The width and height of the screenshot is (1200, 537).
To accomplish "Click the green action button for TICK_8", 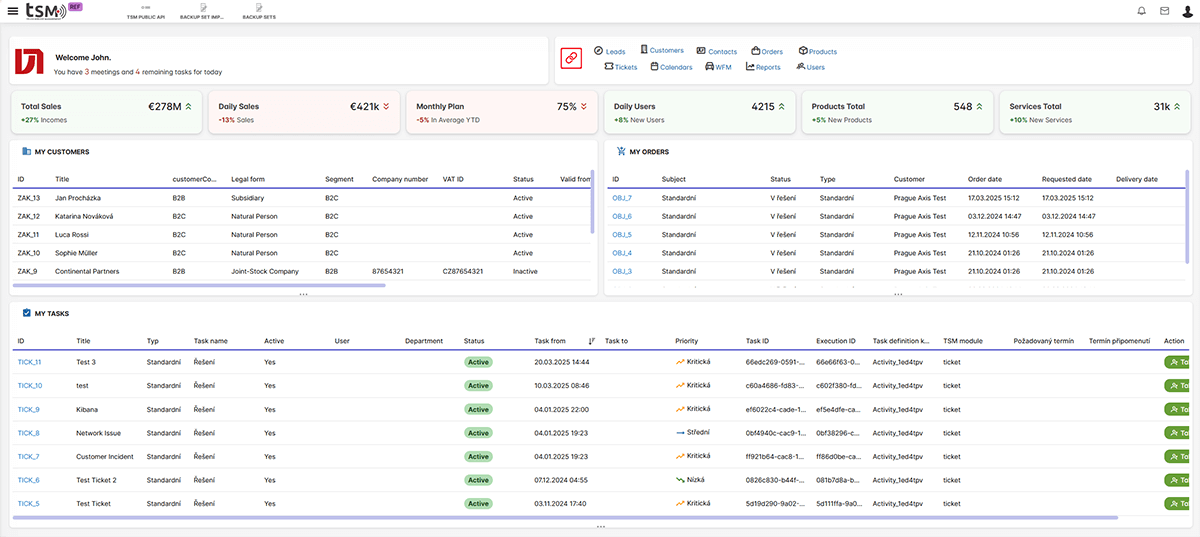I will pos(1176,433).
